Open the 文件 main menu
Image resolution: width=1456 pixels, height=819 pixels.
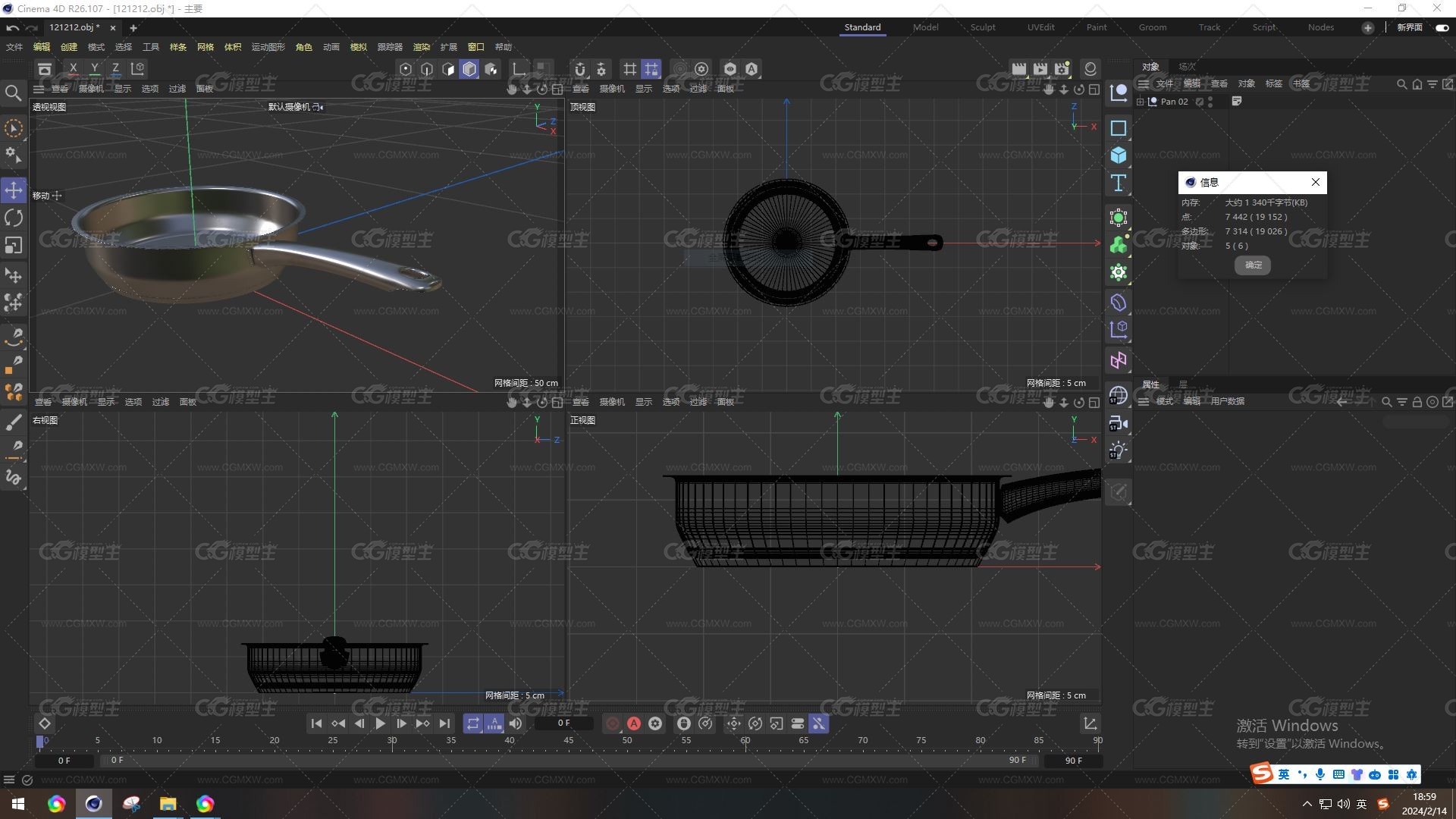(x=14, y=47)
